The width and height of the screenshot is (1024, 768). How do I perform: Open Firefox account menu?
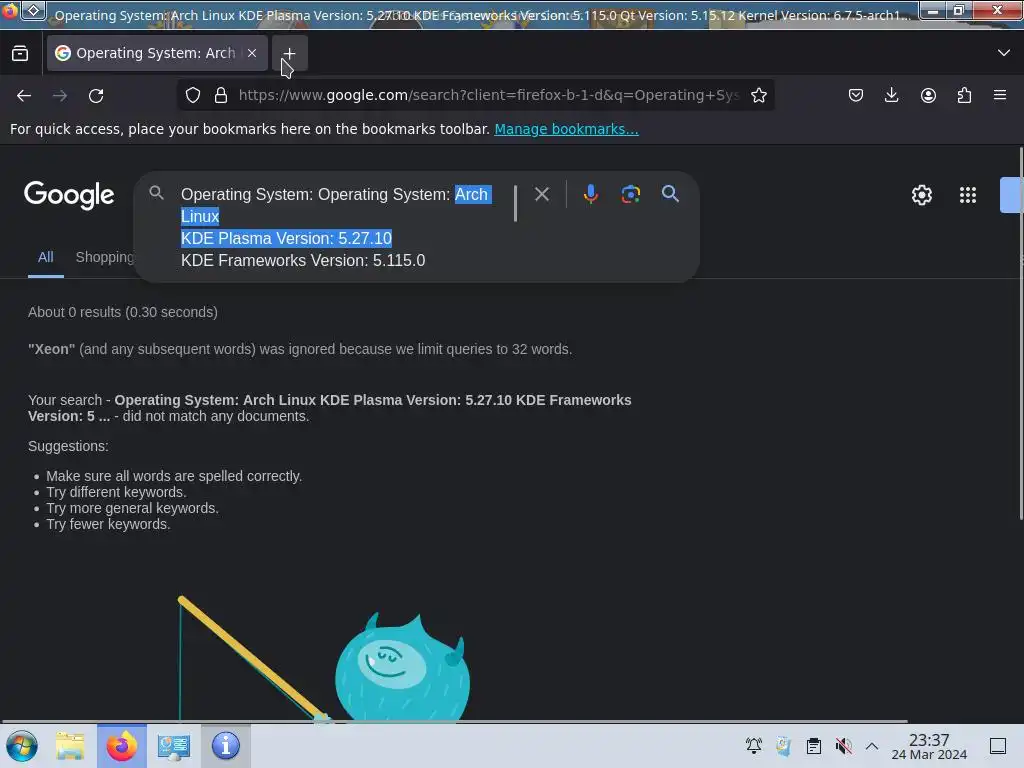[x=928, y=95]
